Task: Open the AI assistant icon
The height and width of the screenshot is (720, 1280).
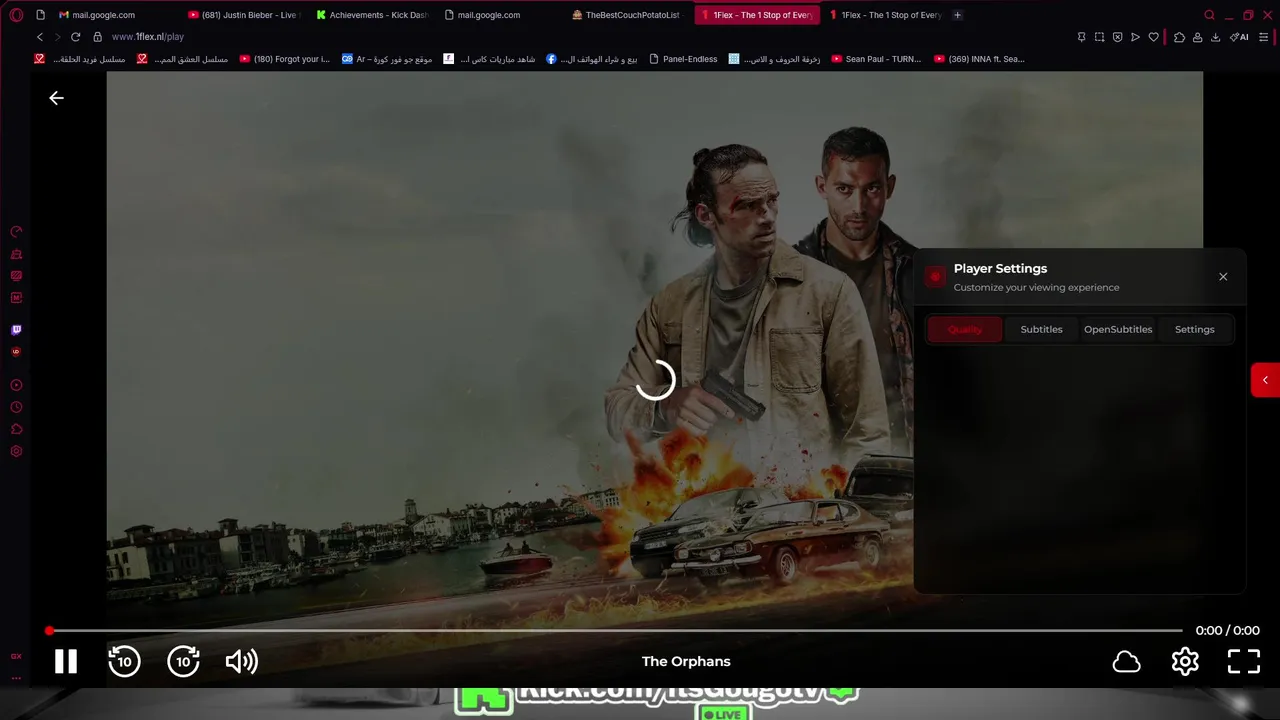Action: [1239, 37]
